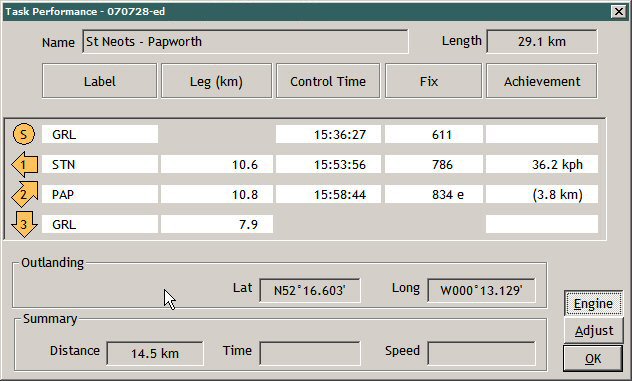Click control time 15:53:56

click(328, 164)
